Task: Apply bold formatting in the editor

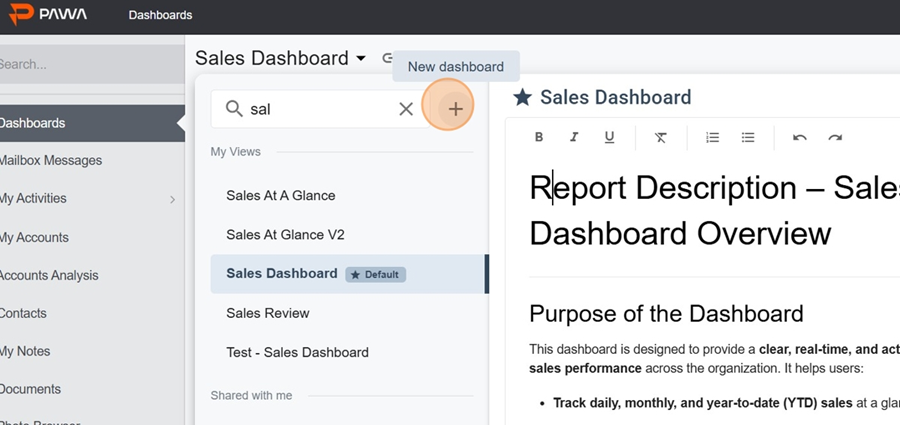Action: tap(539, 137)
